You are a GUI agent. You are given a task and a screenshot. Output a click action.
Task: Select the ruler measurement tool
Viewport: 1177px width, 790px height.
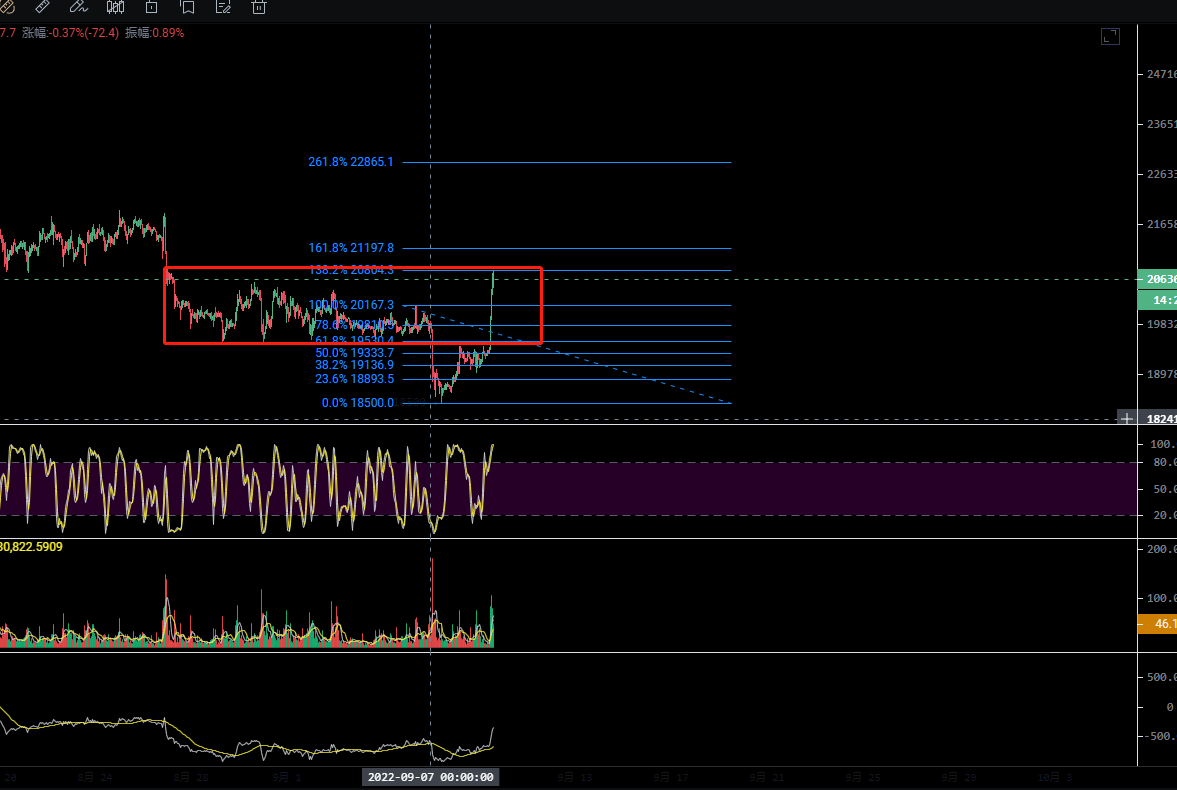(x=41, y=7)
